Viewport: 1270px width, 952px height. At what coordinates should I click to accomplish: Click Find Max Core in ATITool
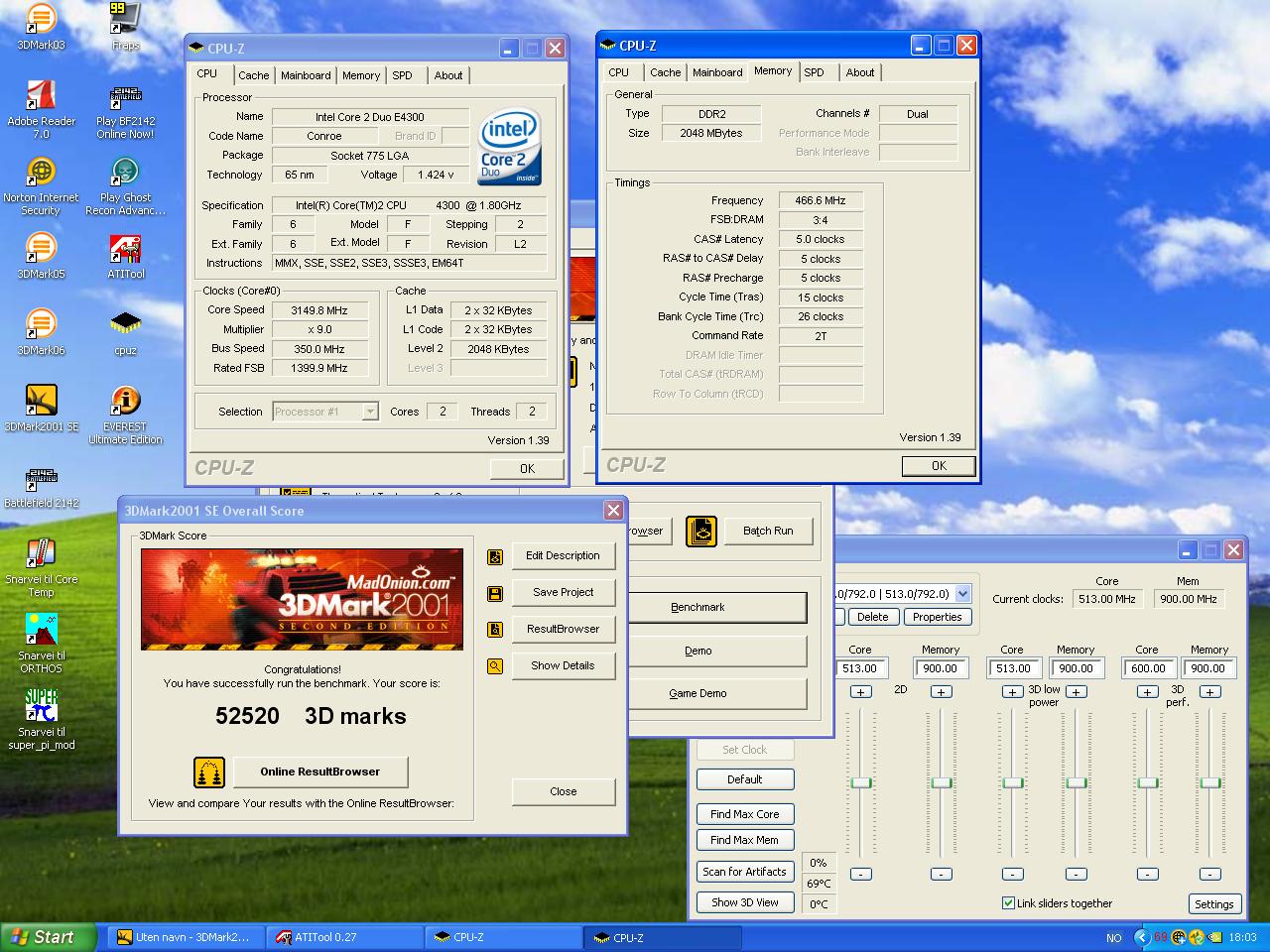745,814
